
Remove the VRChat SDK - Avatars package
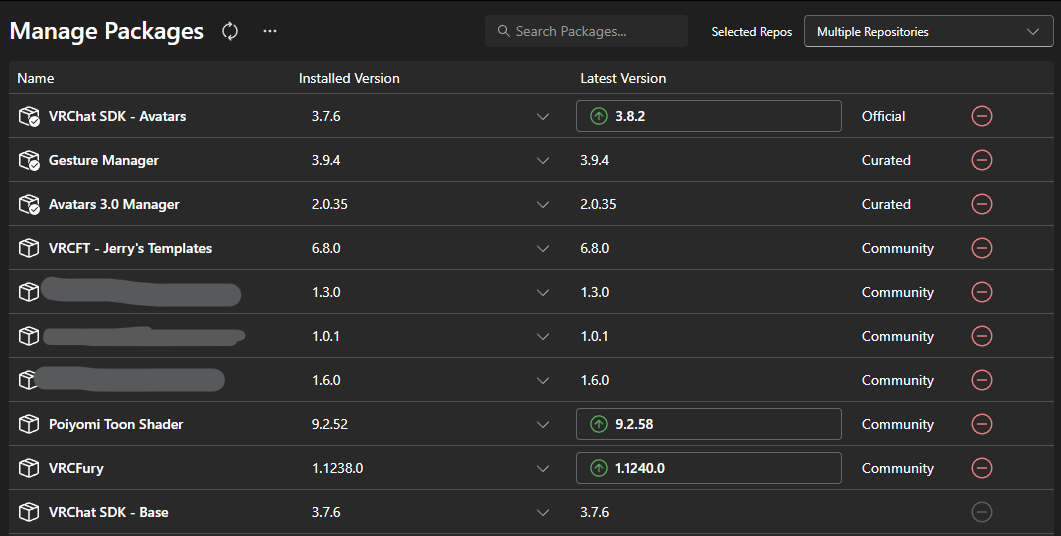(x=982, y=116)
